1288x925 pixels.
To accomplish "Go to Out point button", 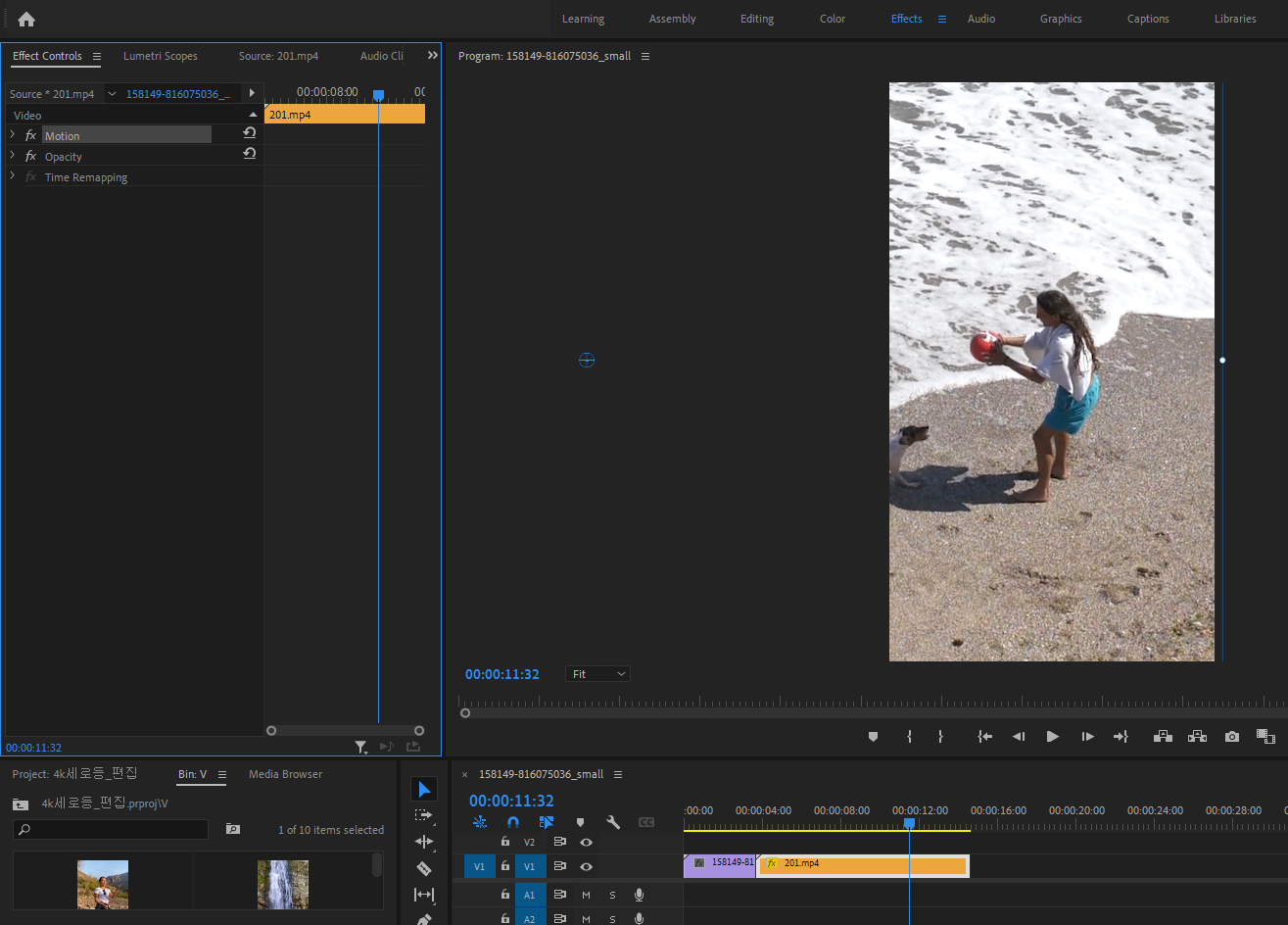I will click(1121, 737).
